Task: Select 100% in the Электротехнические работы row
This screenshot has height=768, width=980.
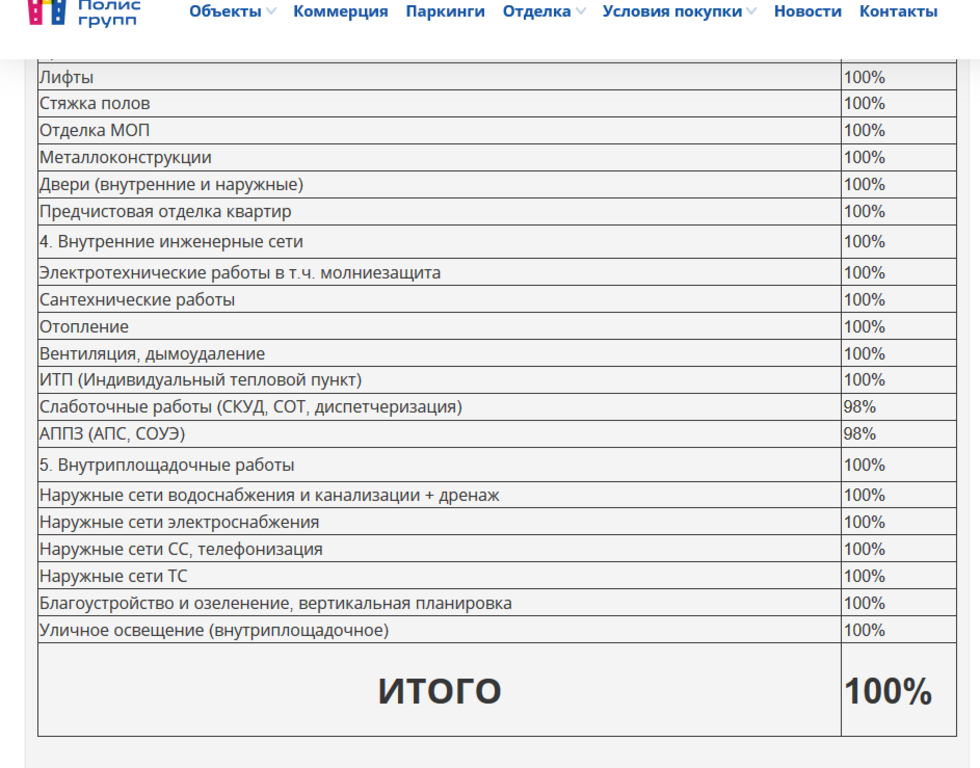Action: click(x=864, y=272)
